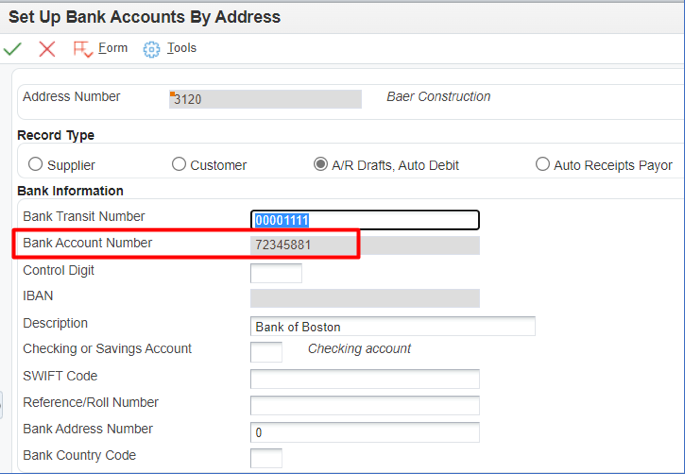Click the Description label
The height and width of the screenshot is (474, 685).
point(55,323)
